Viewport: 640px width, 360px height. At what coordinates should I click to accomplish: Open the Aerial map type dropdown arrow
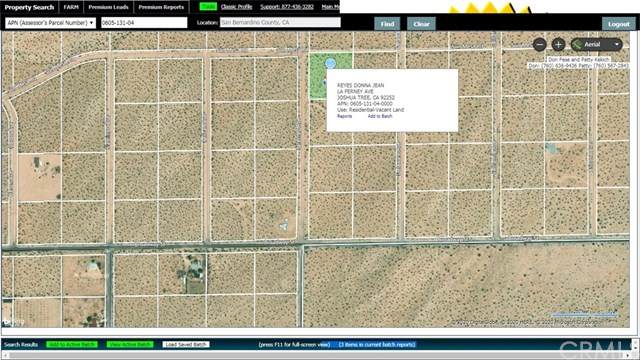tap(617, 44)
